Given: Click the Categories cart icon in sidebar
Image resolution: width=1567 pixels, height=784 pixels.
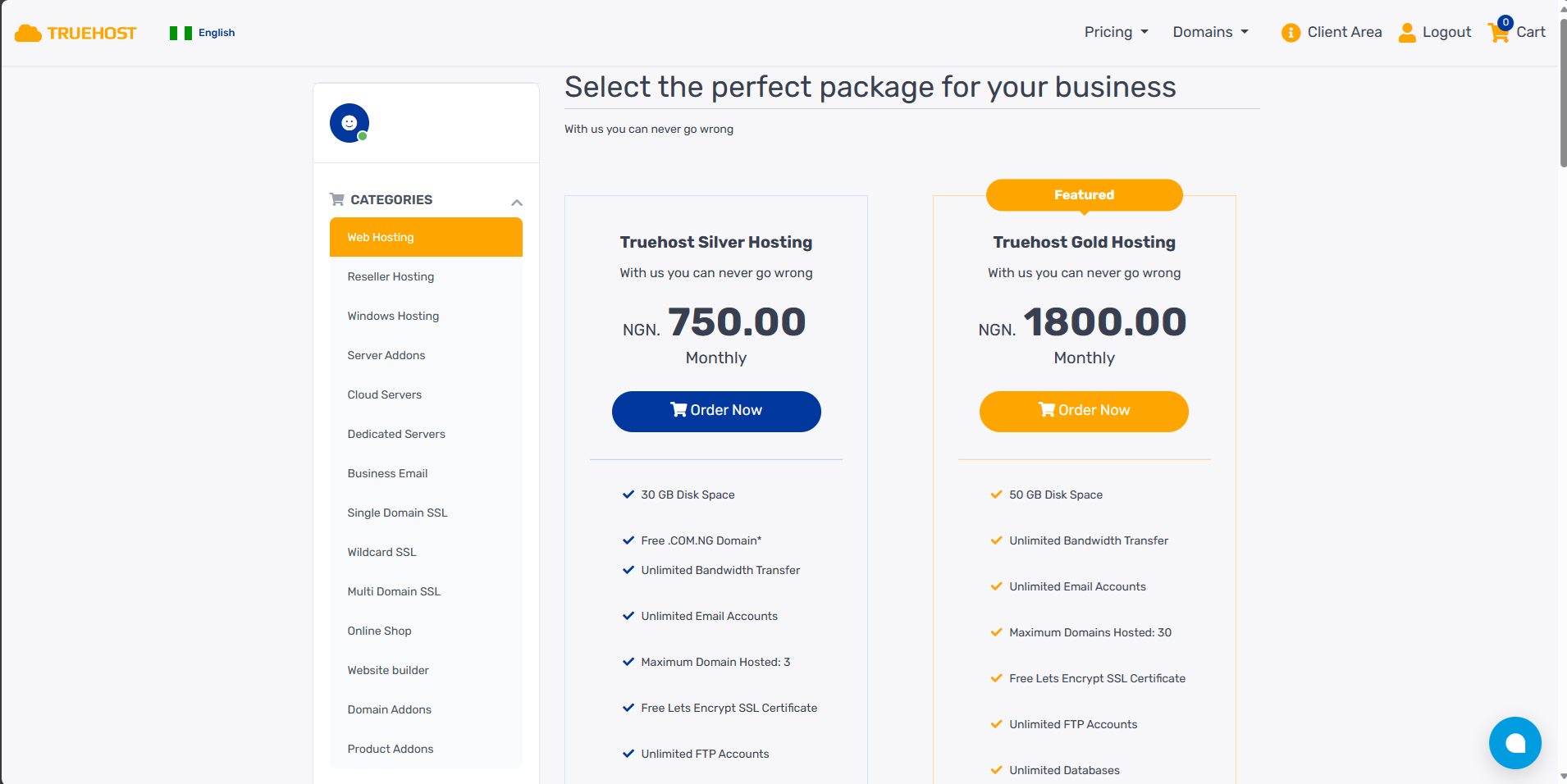Looking at the screenshot, I should [336, 199].
